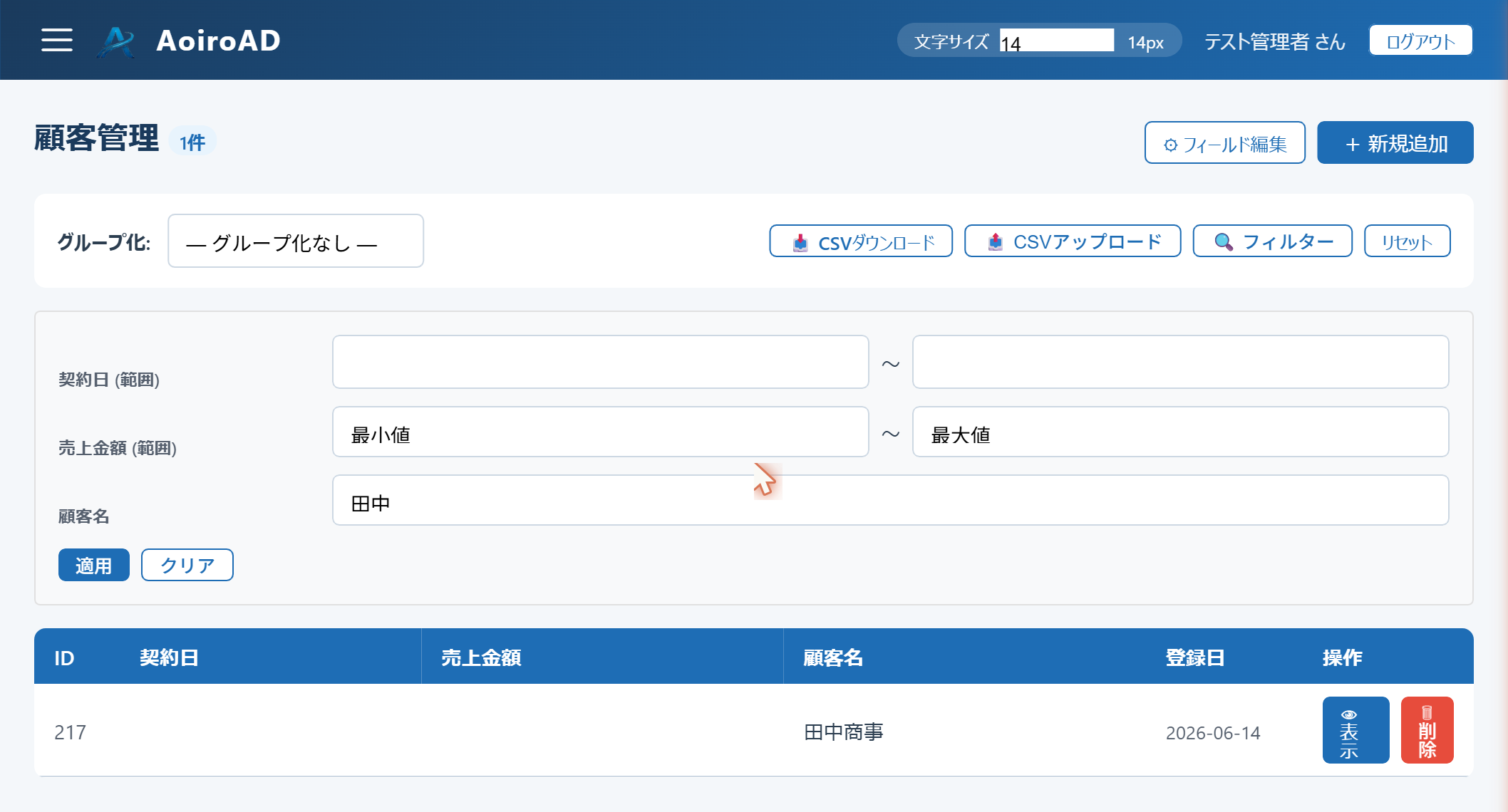Image resolution: width=1508 pixels, height=812 pixels.
Task: Click the 売上金額 最大値 input
Action: pyautogui.click(x=1180, y=432)
